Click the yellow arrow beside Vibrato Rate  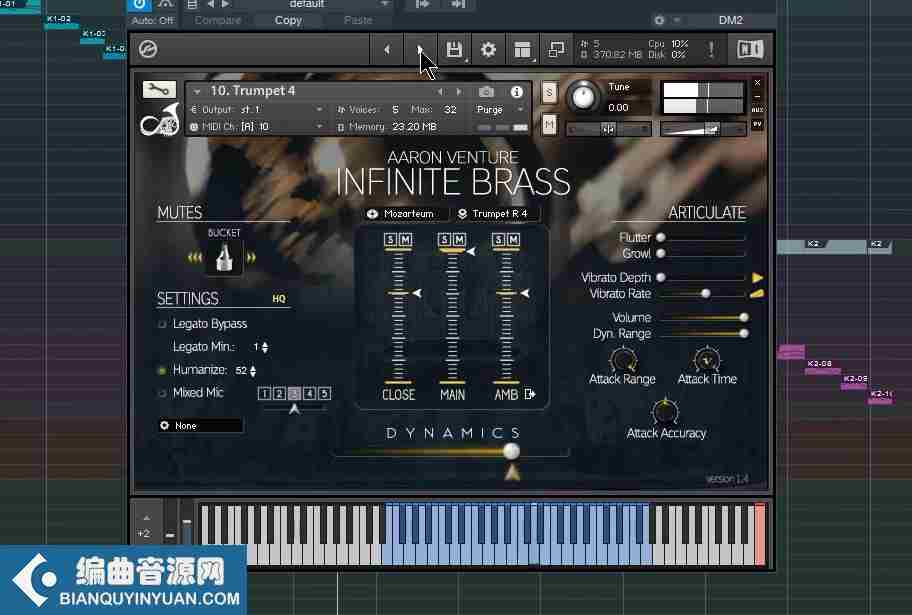(x=757, y=294)
